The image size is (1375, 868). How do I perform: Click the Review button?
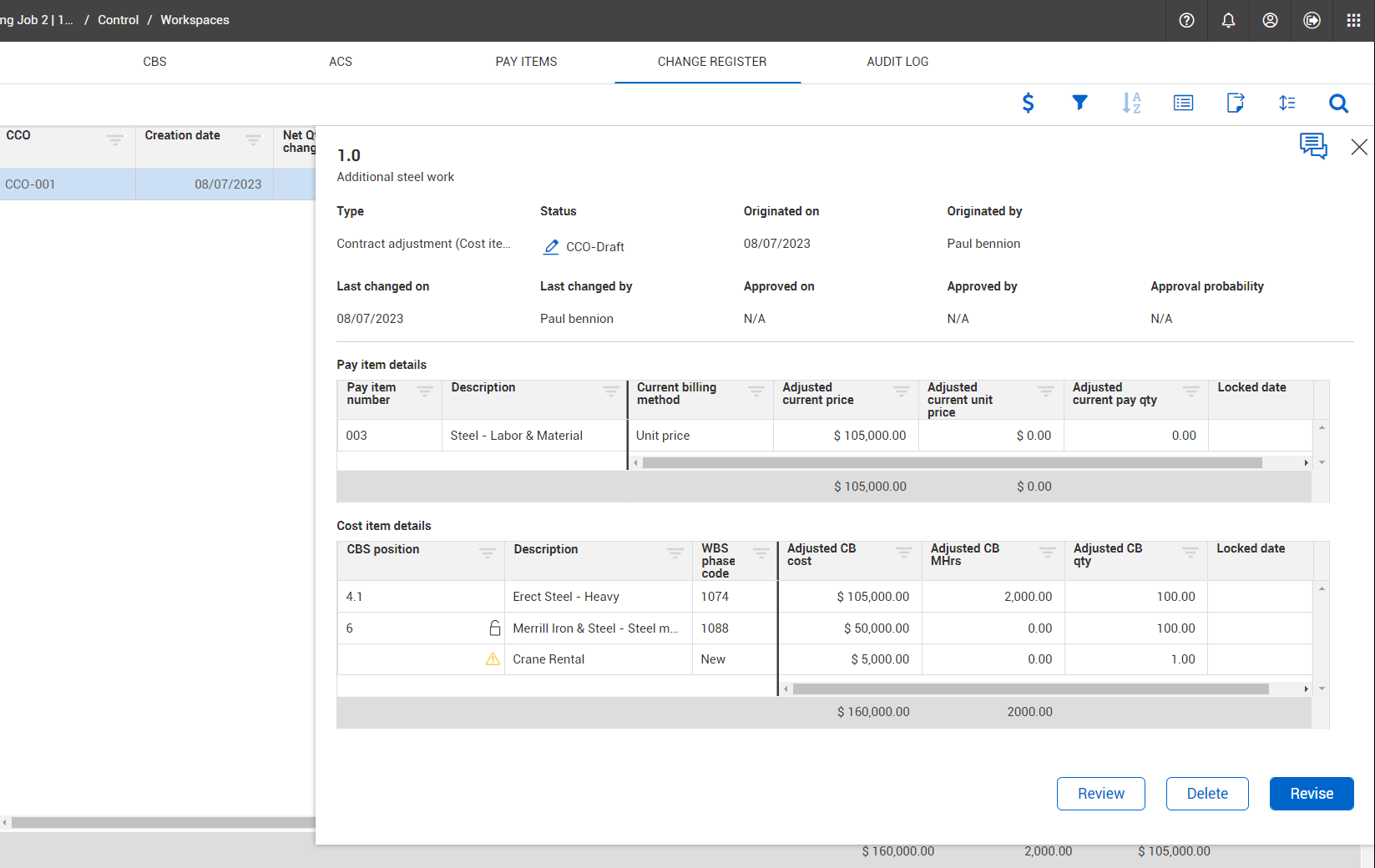point(1100,794)
